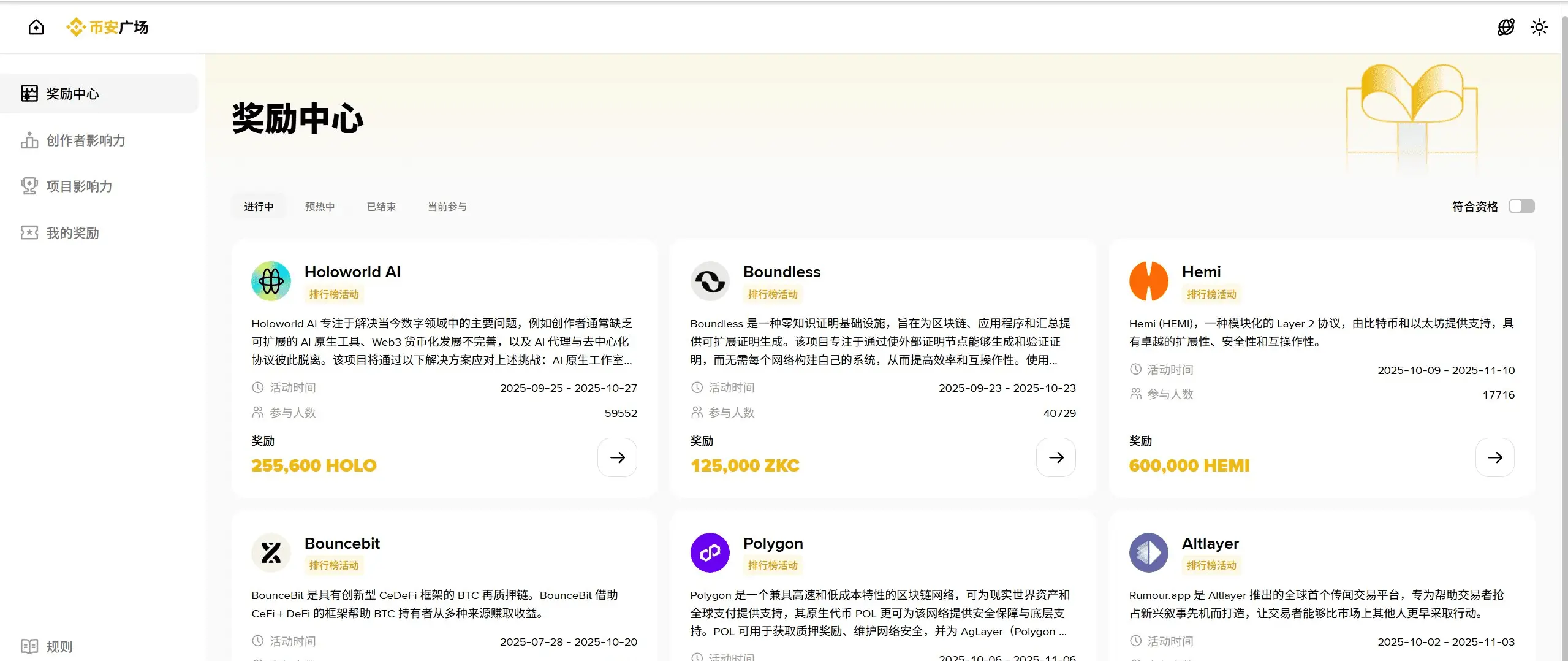The image size is (1568, 661).
Task: Click the Boundless date range 2025-09-23 - 2025-10-23
Action: (1007, 388)
